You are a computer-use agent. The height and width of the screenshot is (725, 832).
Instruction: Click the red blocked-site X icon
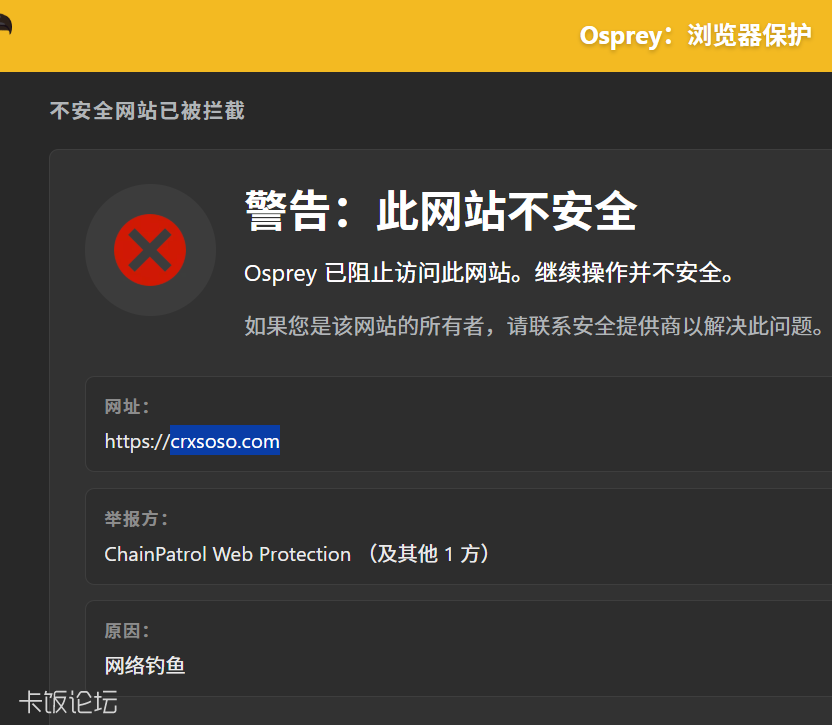click(150, 250)
